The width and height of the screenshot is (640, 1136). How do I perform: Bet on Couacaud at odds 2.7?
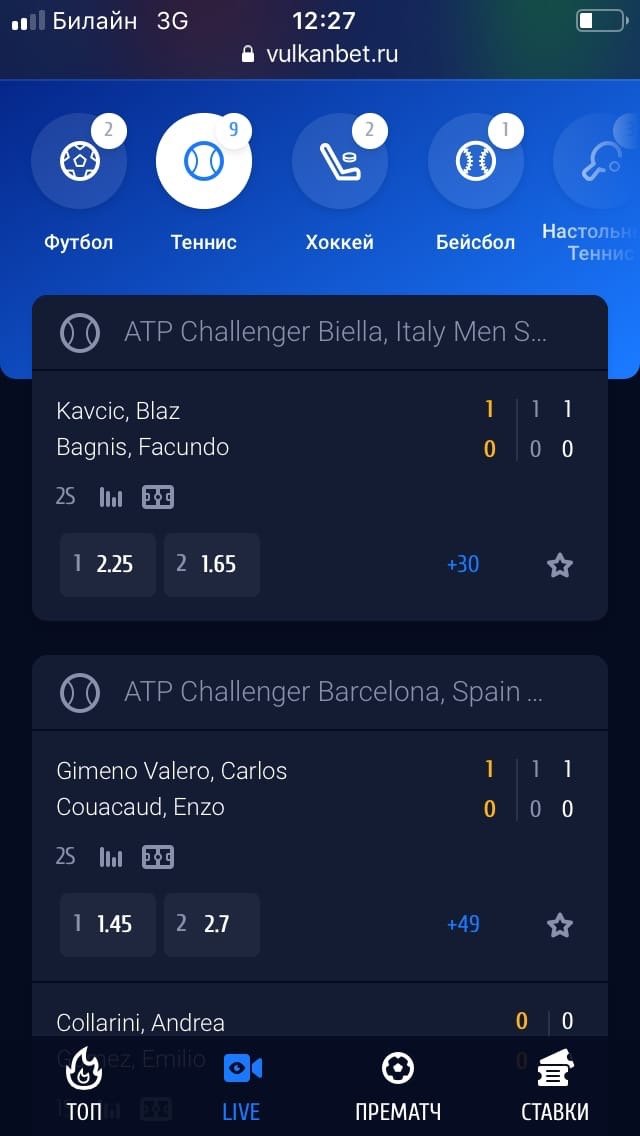pos(212,925)
